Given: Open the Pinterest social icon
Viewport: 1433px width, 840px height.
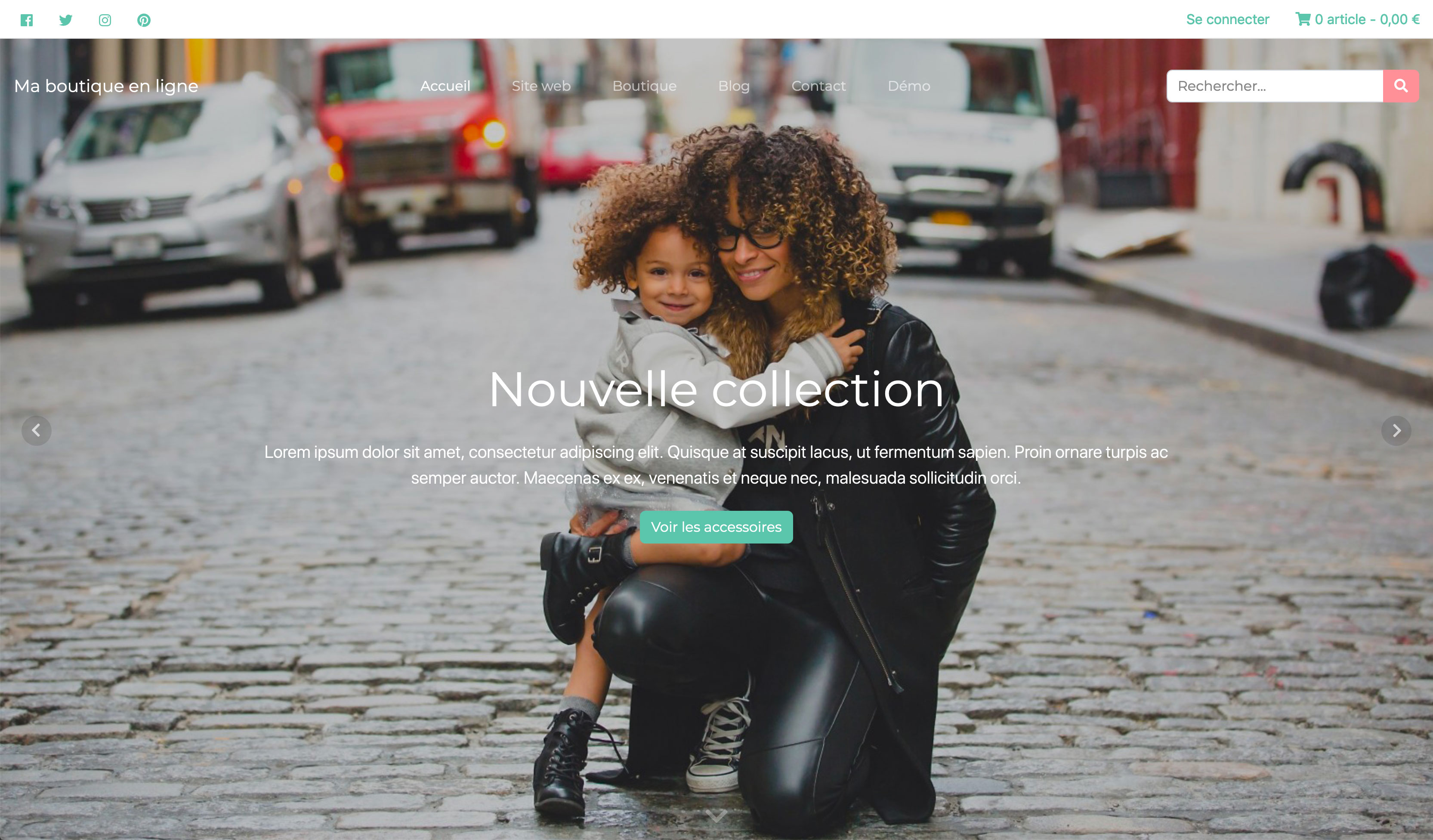Looking at the screenshot, I should [x=144, y=21].
